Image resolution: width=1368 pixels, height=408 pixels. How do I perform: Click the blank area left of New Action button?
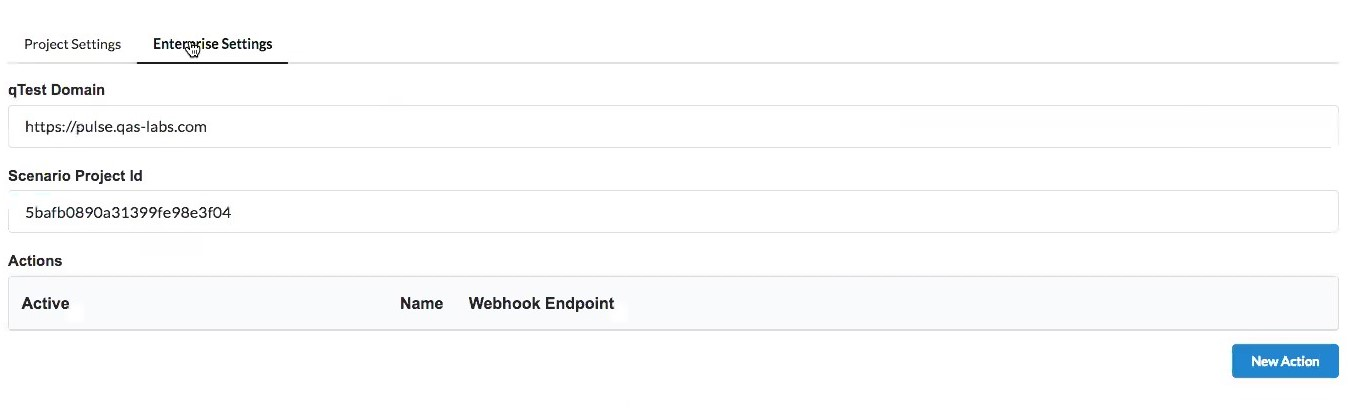click(900, 361)
